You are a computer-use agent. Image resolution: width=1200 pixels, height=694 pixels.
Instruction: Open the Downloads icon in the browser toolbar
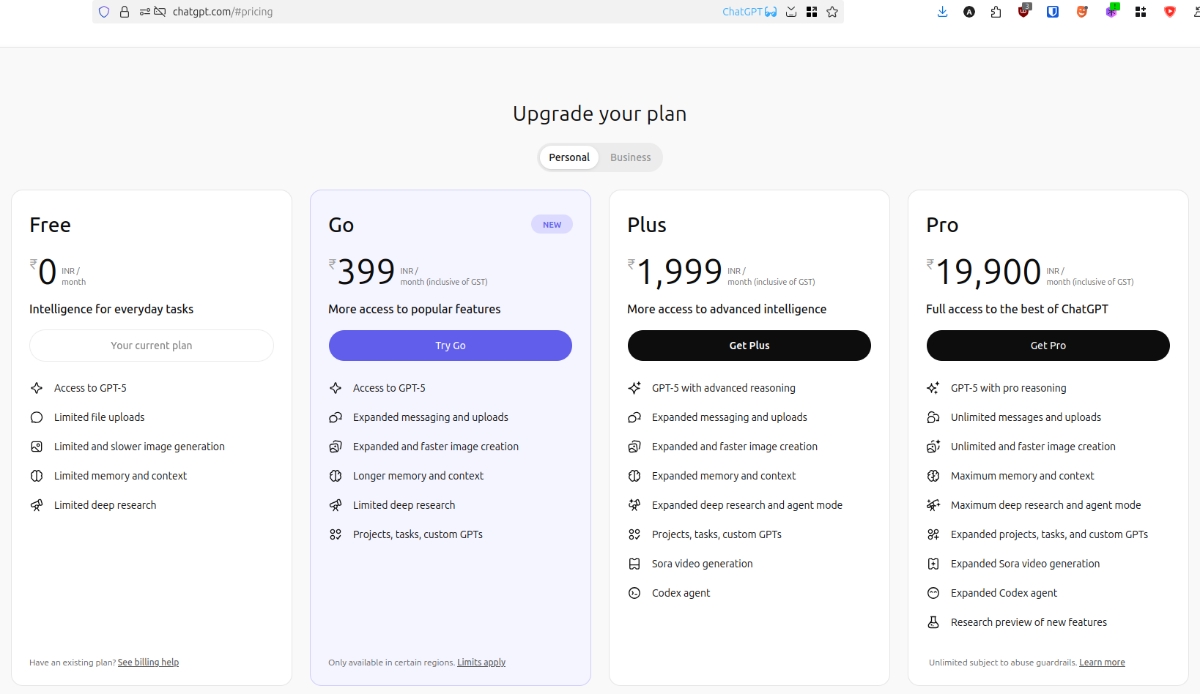[941, 11]
